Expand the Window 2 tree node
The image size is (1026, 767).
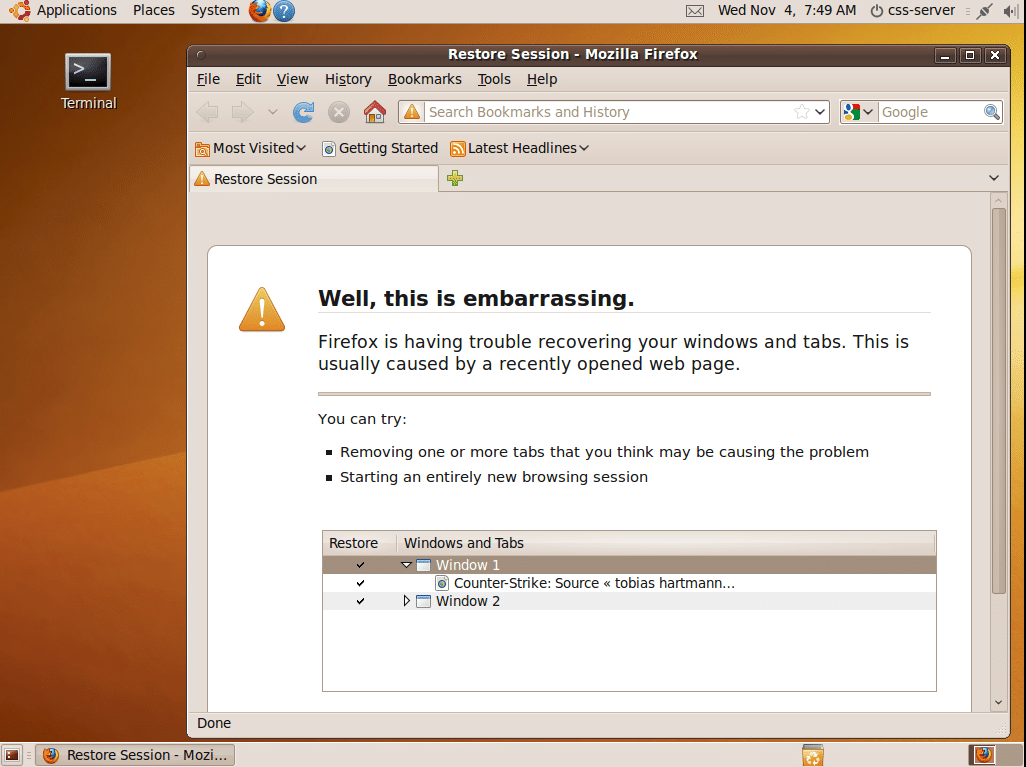coord(406,601)
